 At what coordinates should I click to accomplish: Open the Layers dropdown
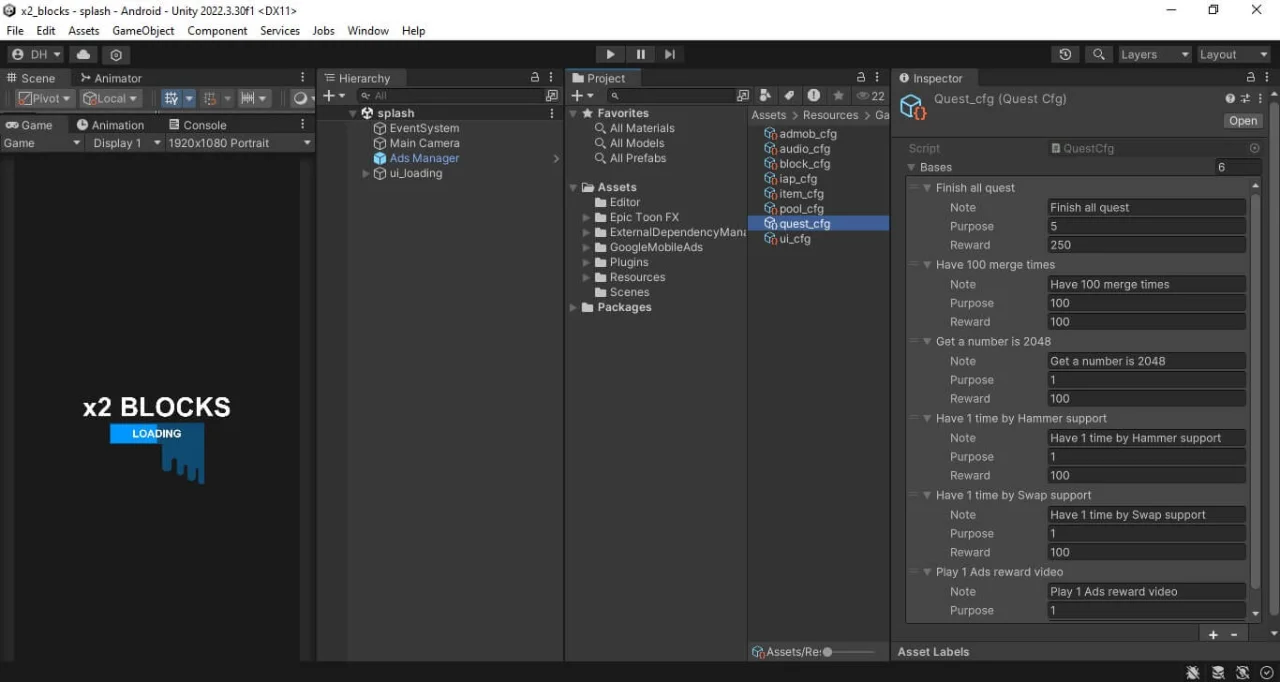click(1155, 55)
